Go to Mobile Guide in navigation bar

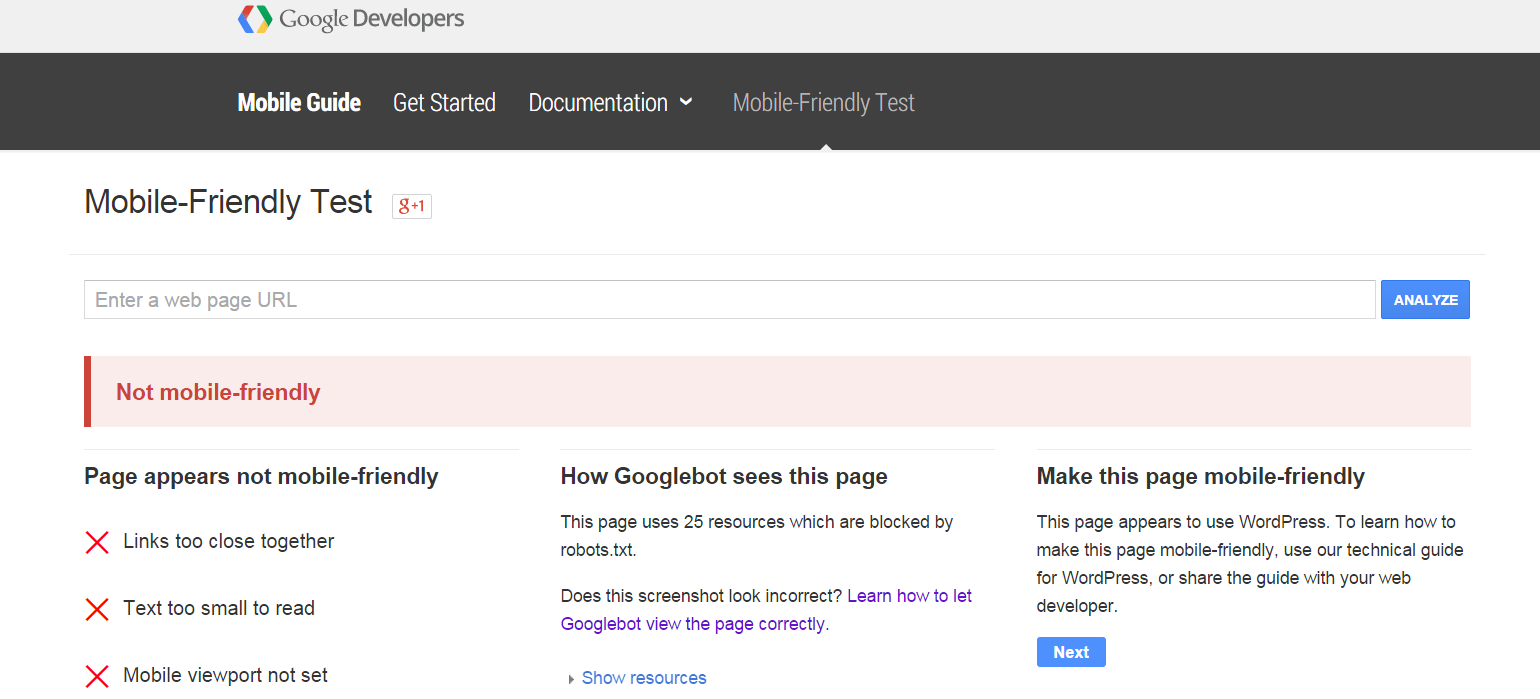[299, 103]
